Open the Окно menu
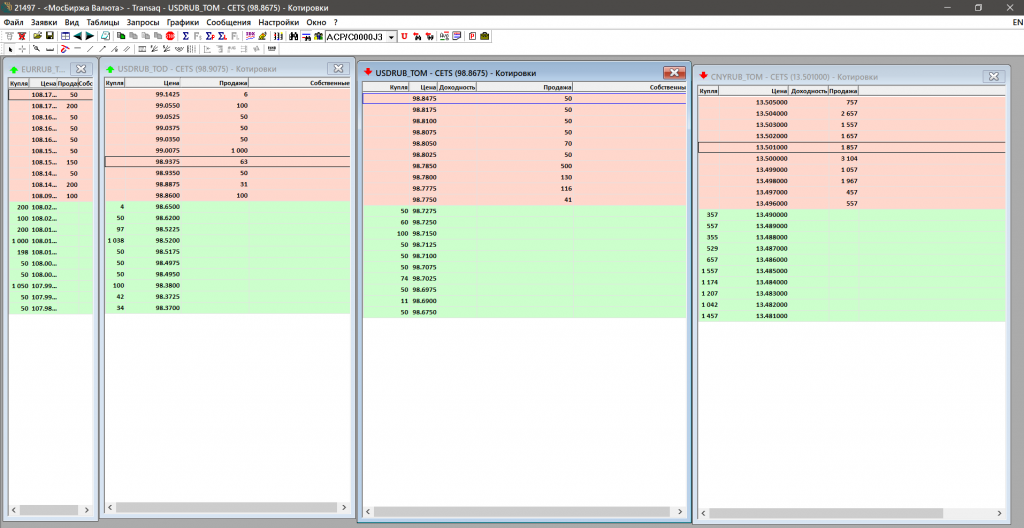The image size is (1024, 528). 317,22
